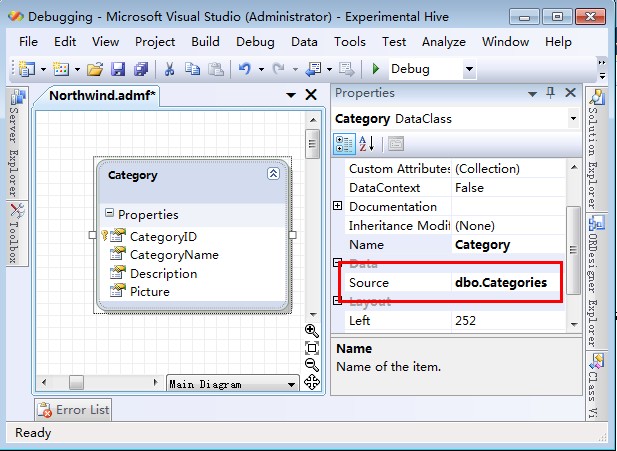Open the Tools menu
The width and height of the screenshot is (617, 451).
(x=350, y=42)
